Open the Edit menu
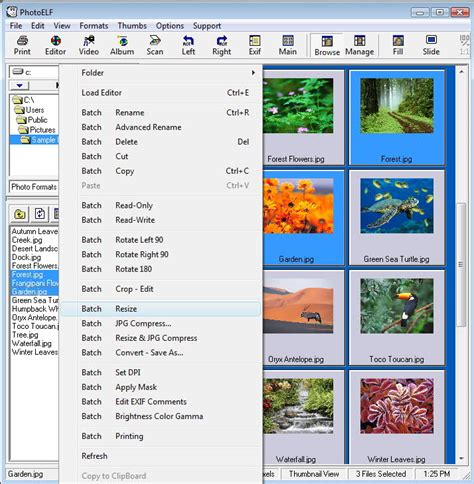The width and height of the screenshot is (474, 484). [x=38, y=26]
